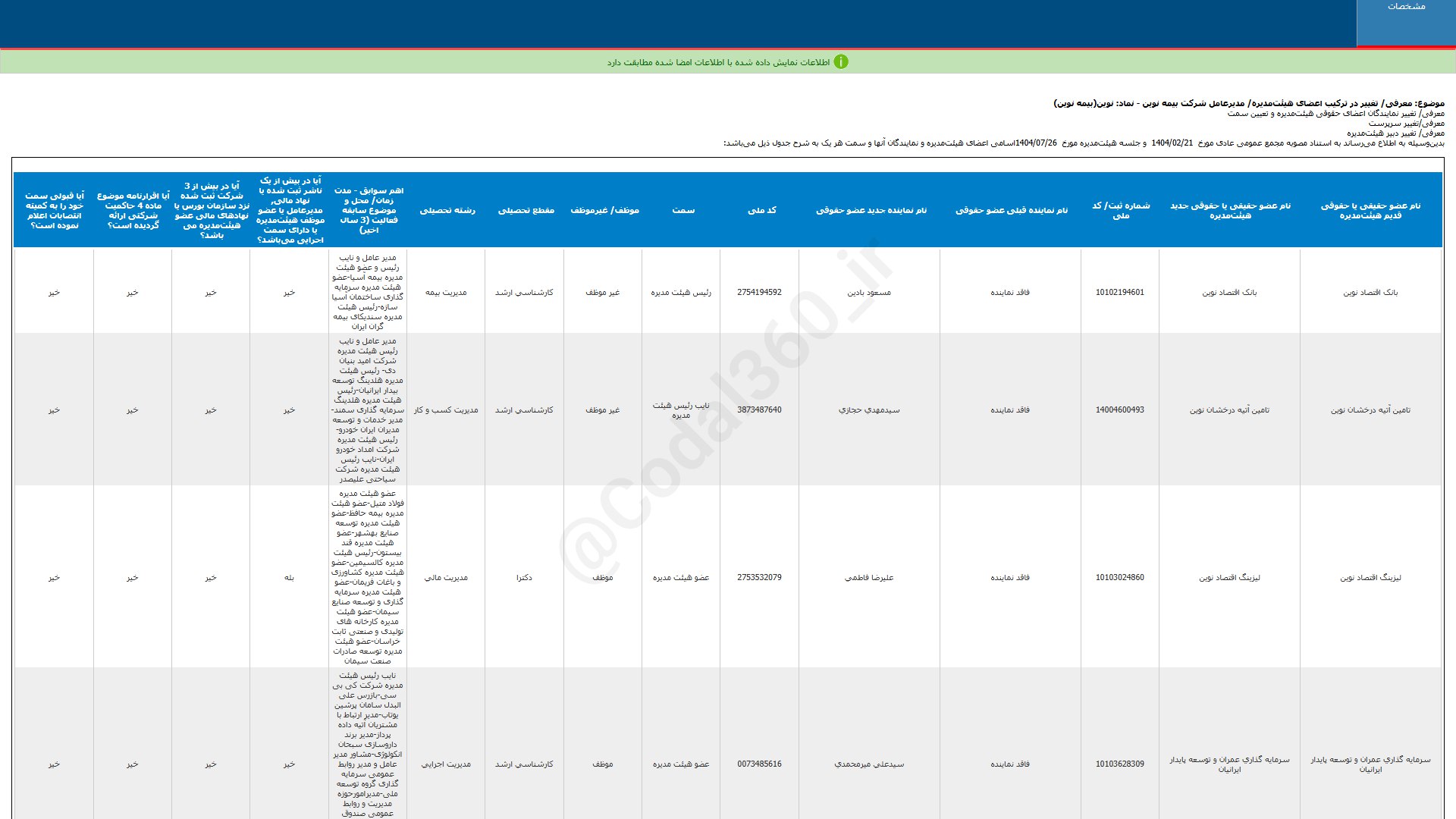Viewport: 1456px width, 819px height.
Task: Select national code 2754194592 cell
Action: 759,292
